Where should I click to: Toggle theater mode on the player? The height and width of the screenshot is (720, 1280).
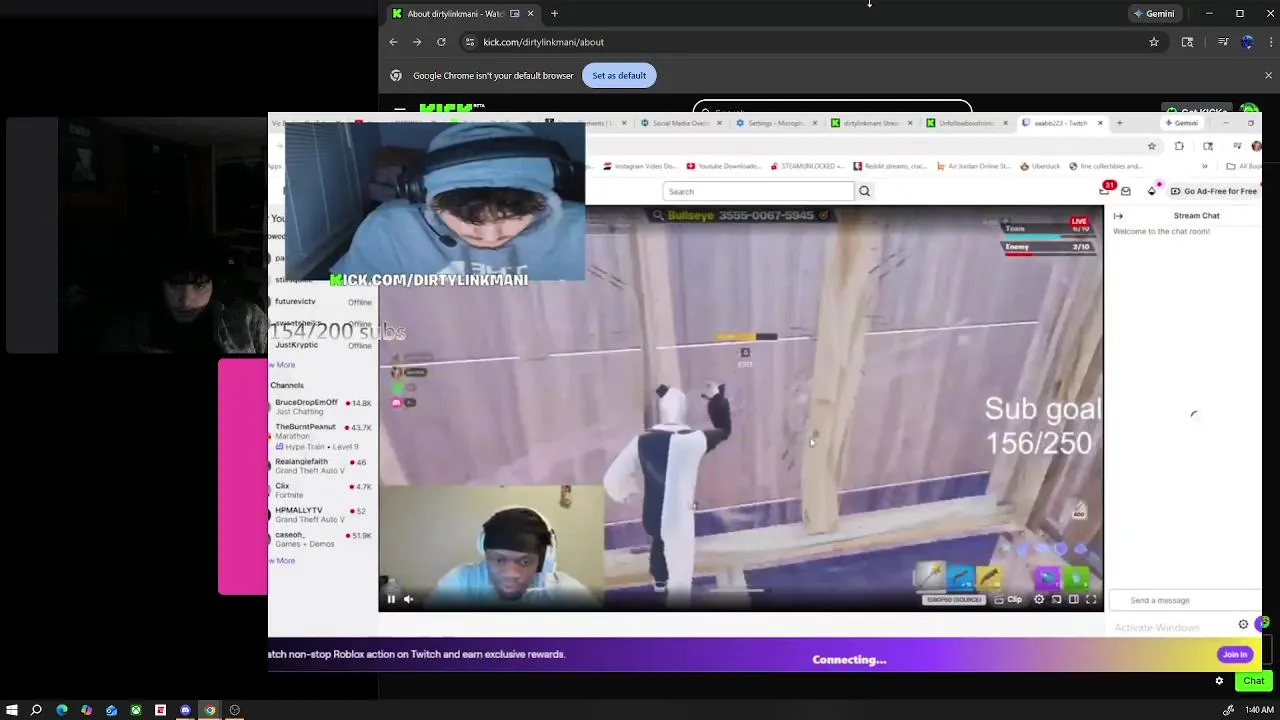click(1073, 599)
